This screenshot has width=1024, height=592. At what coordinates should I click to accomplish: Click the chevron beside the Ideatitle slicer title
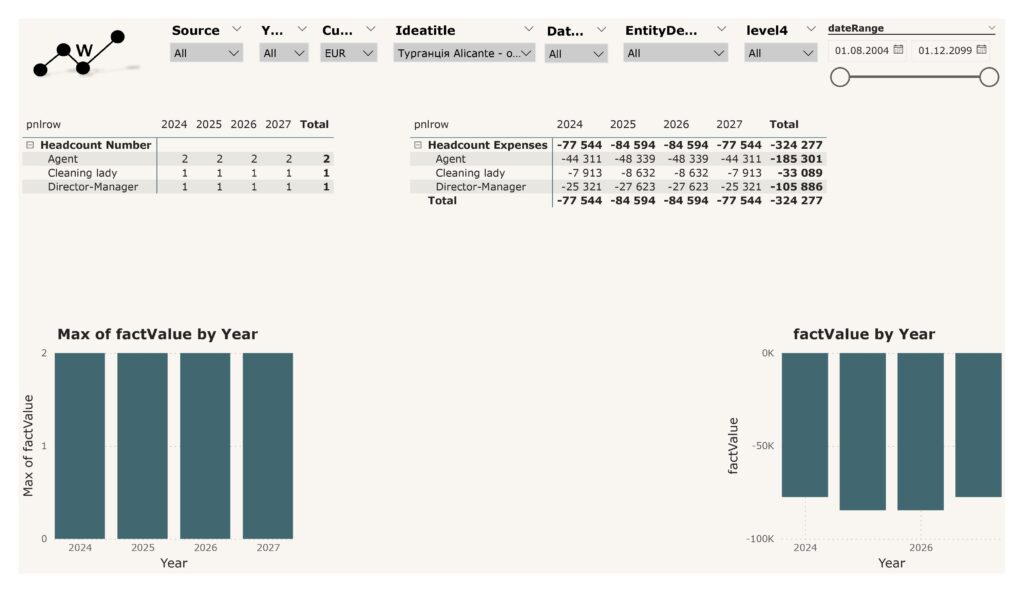[528, 30]
